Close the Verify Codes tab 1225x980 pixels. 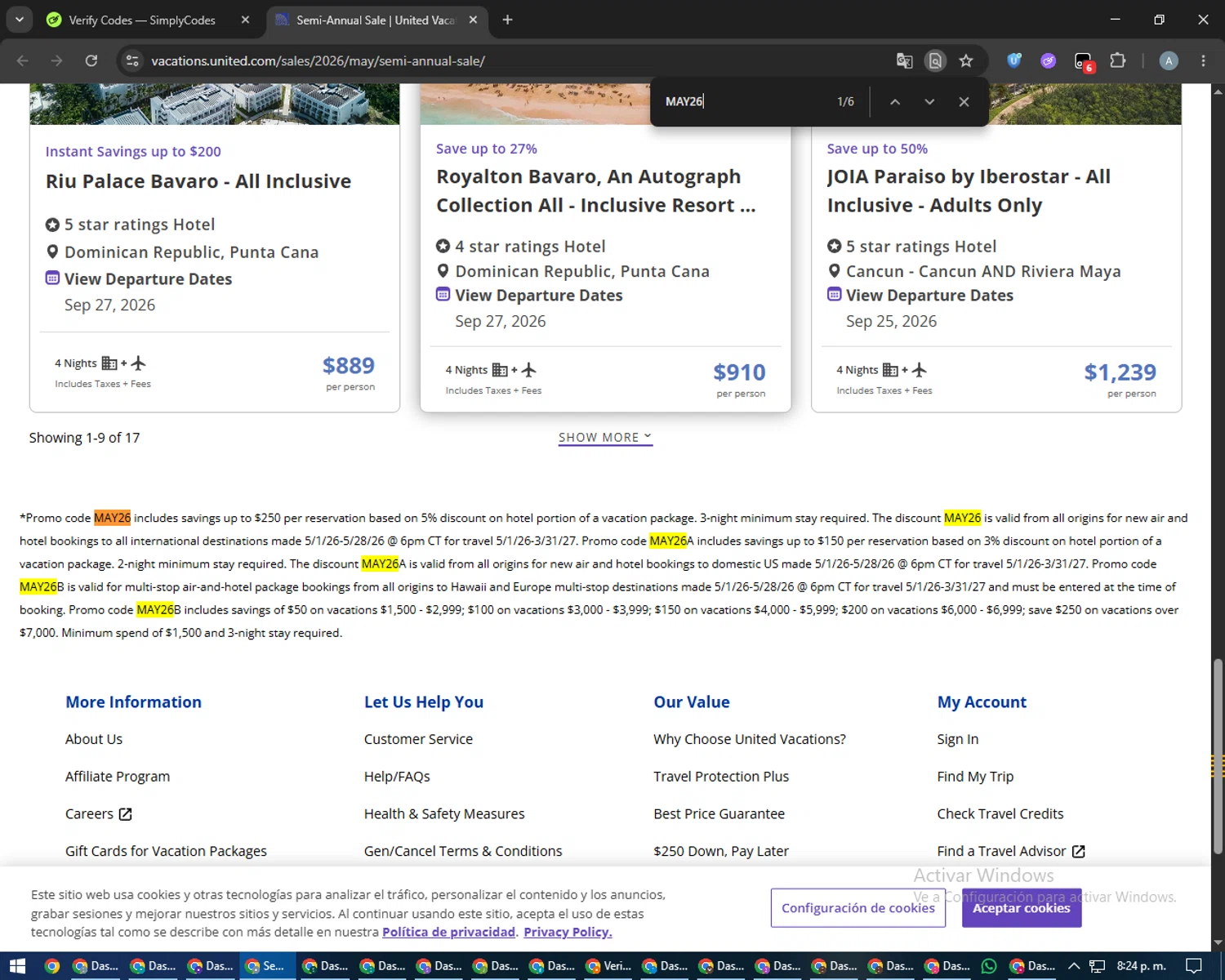(245, 20)
